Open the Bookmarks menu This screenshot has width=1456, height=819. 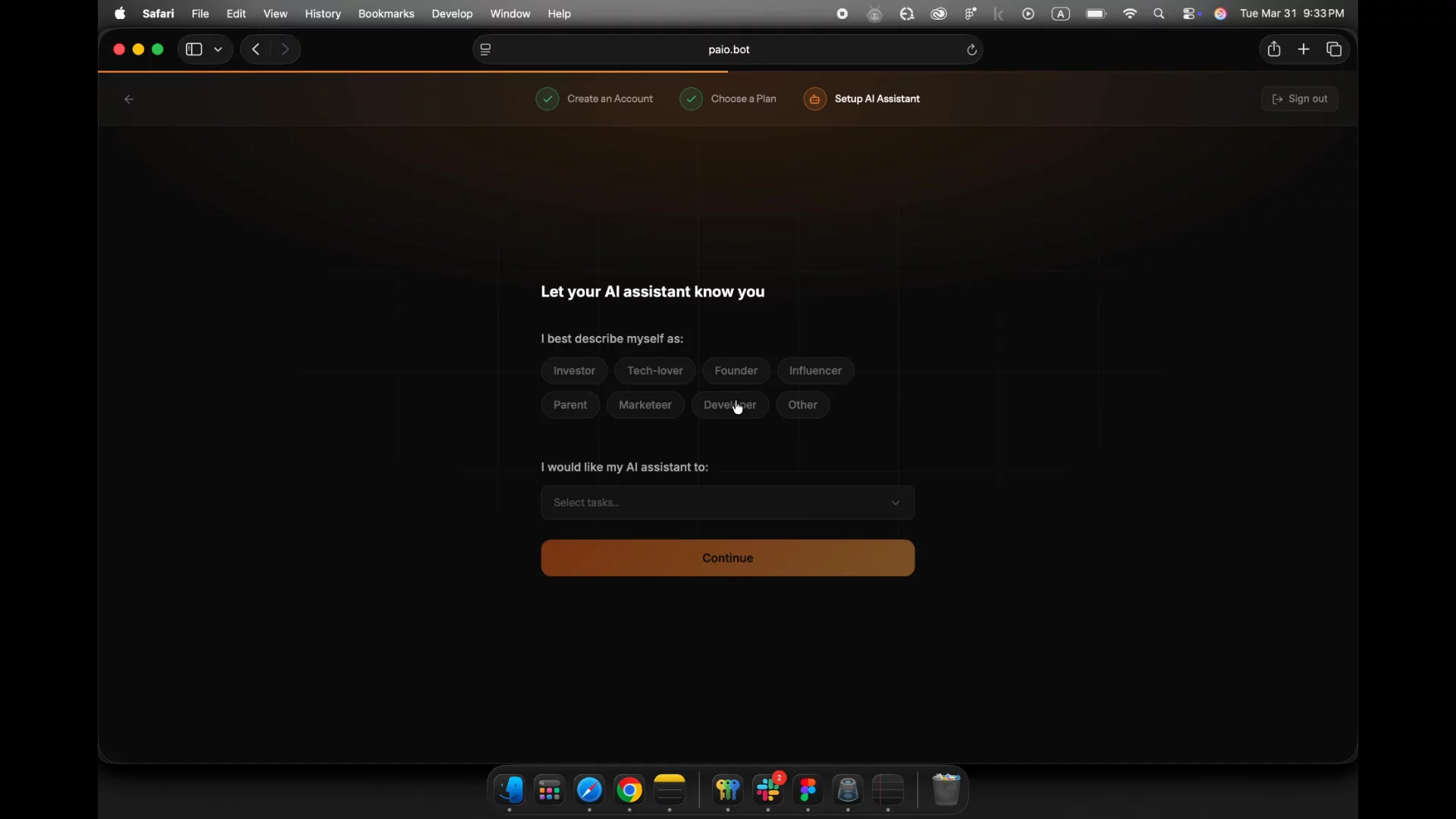(x=387, y=14)
